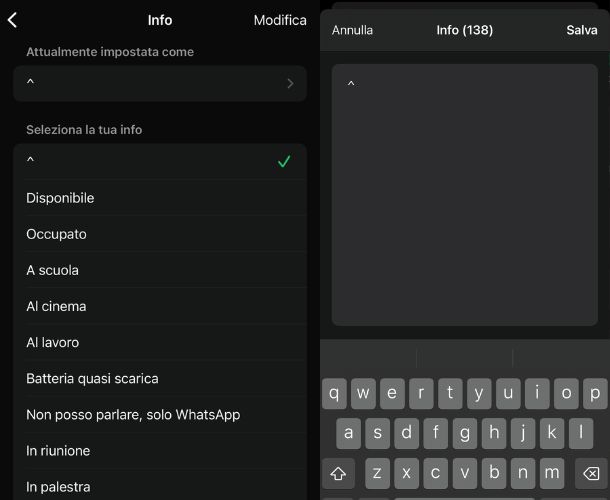610x500 pixels.
Task: Select In riunione status
Action: point(160,451)
